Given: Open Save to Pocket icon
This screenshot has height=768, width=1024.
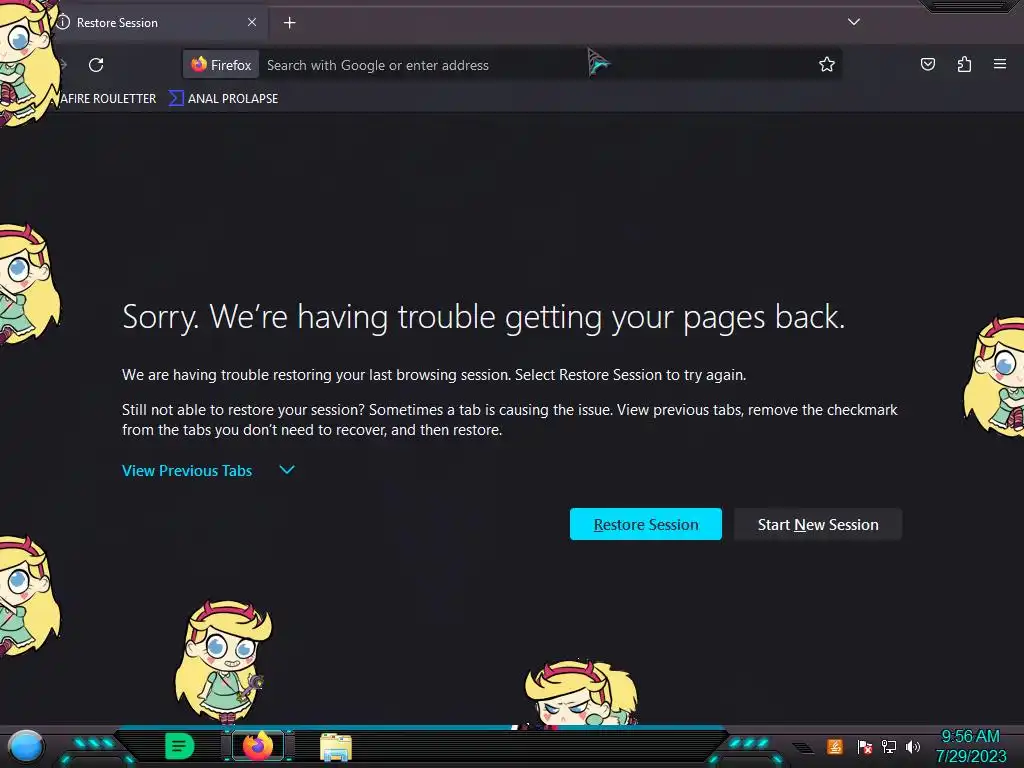Looking at the screenshot, I should point(927,64).
